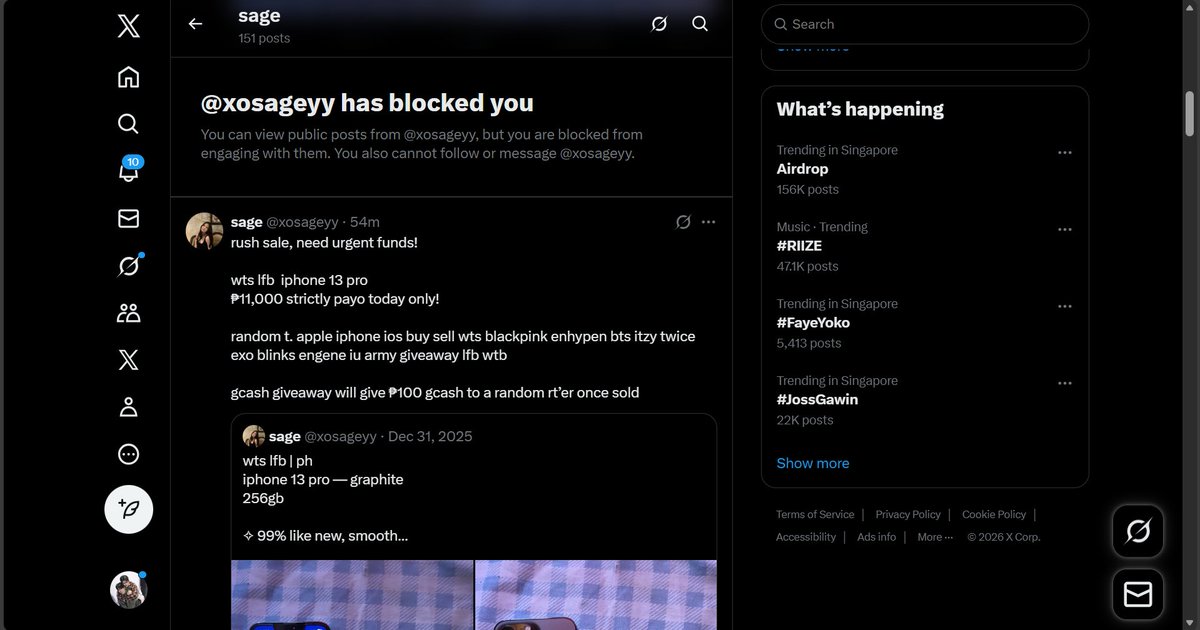Open right photo in quoted post

point(596,595)
